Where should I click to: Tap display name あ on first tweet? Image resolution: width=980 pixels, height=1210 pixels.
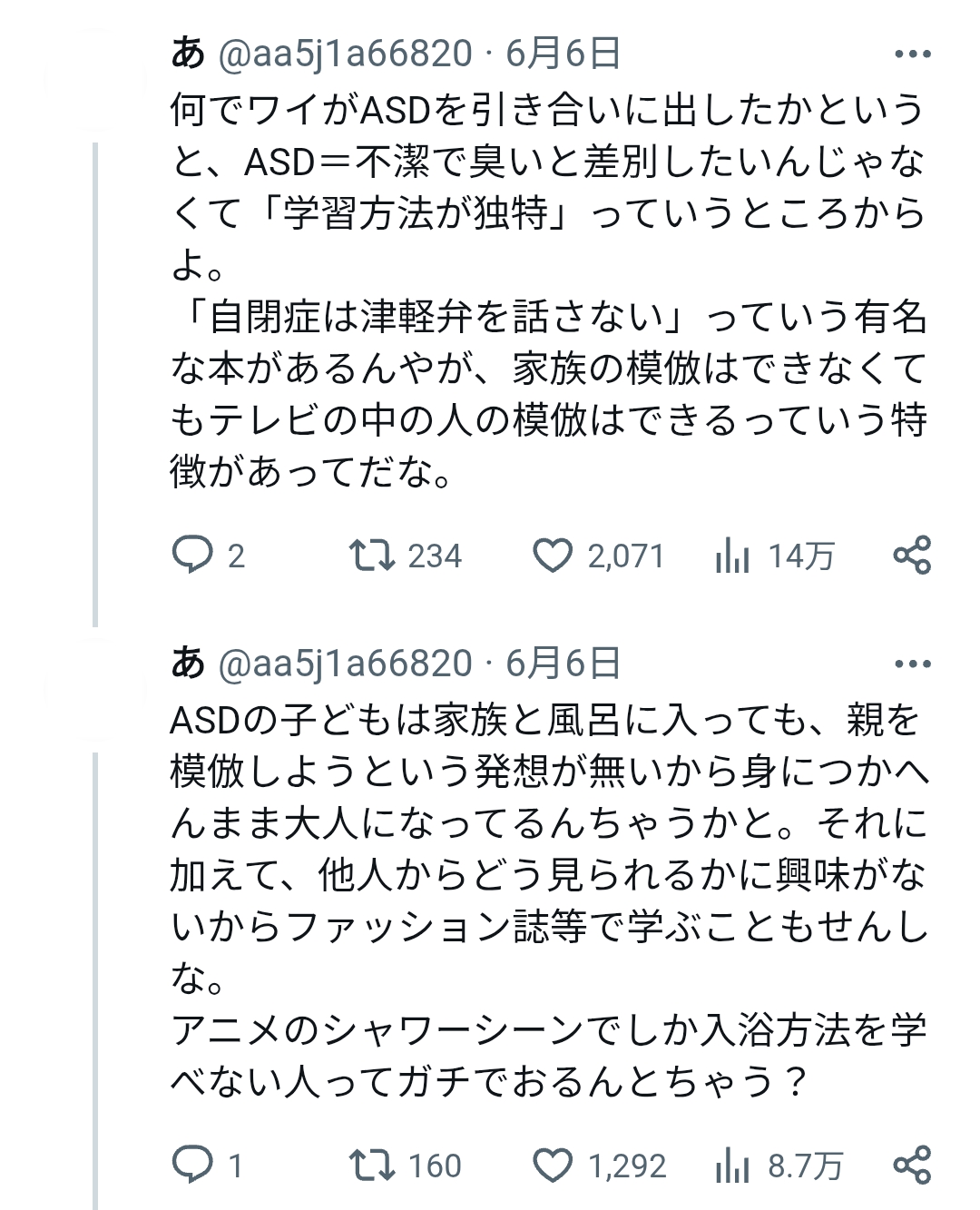click(188, 54)
